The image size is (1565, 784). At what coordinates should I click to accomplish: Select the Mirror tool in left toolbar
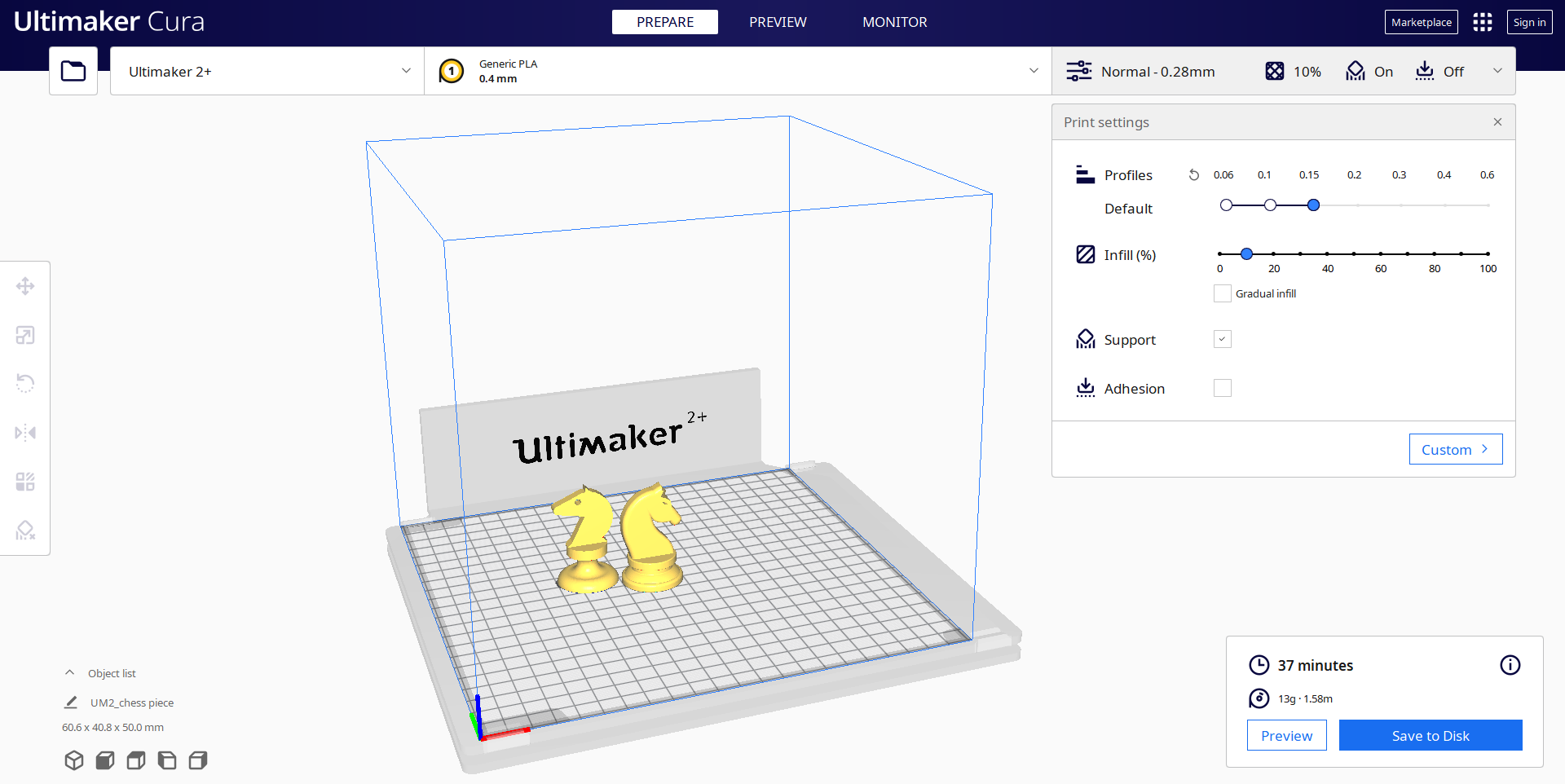(x=25, y=433)
